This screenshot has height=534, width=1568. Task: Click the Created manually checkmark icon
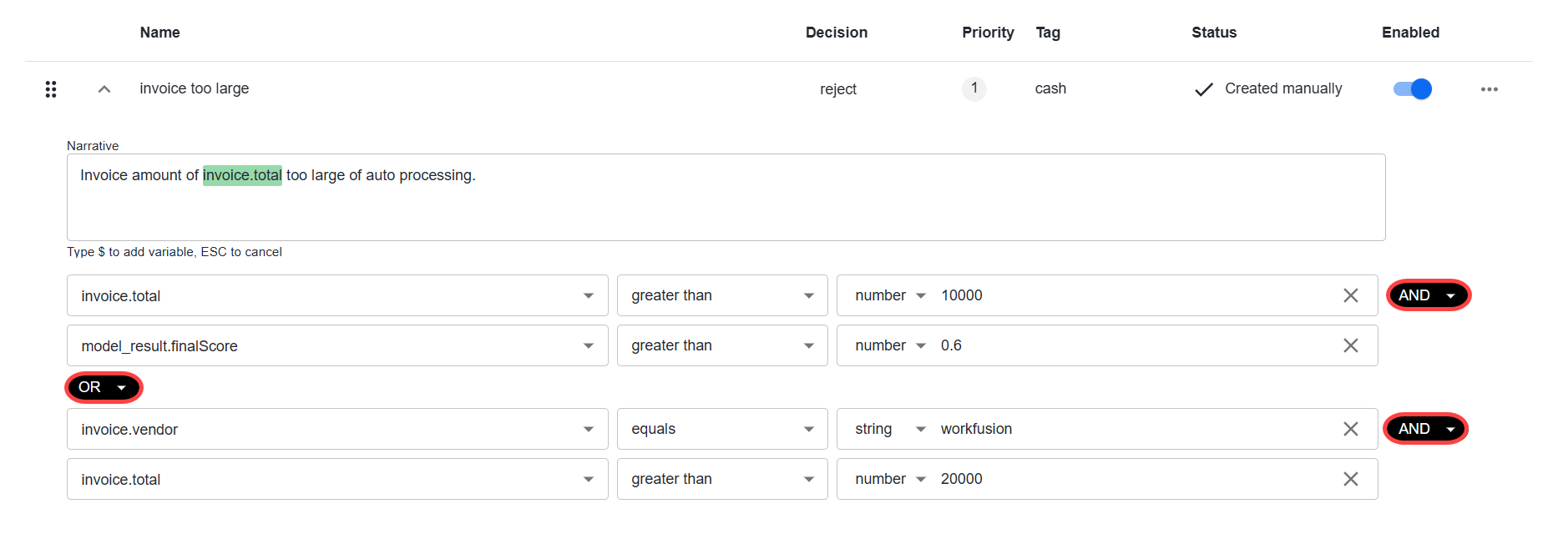coord(1204,89)
